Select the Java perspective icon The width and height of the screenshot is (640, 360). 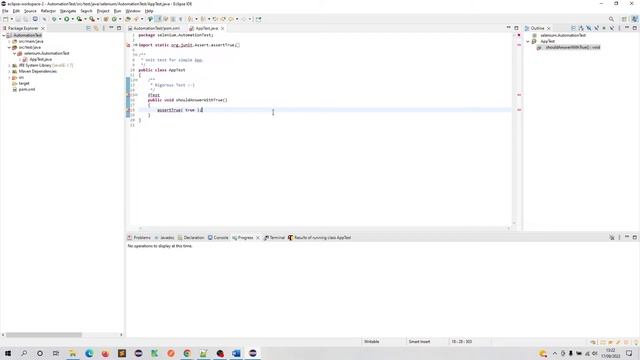(635, 19)
